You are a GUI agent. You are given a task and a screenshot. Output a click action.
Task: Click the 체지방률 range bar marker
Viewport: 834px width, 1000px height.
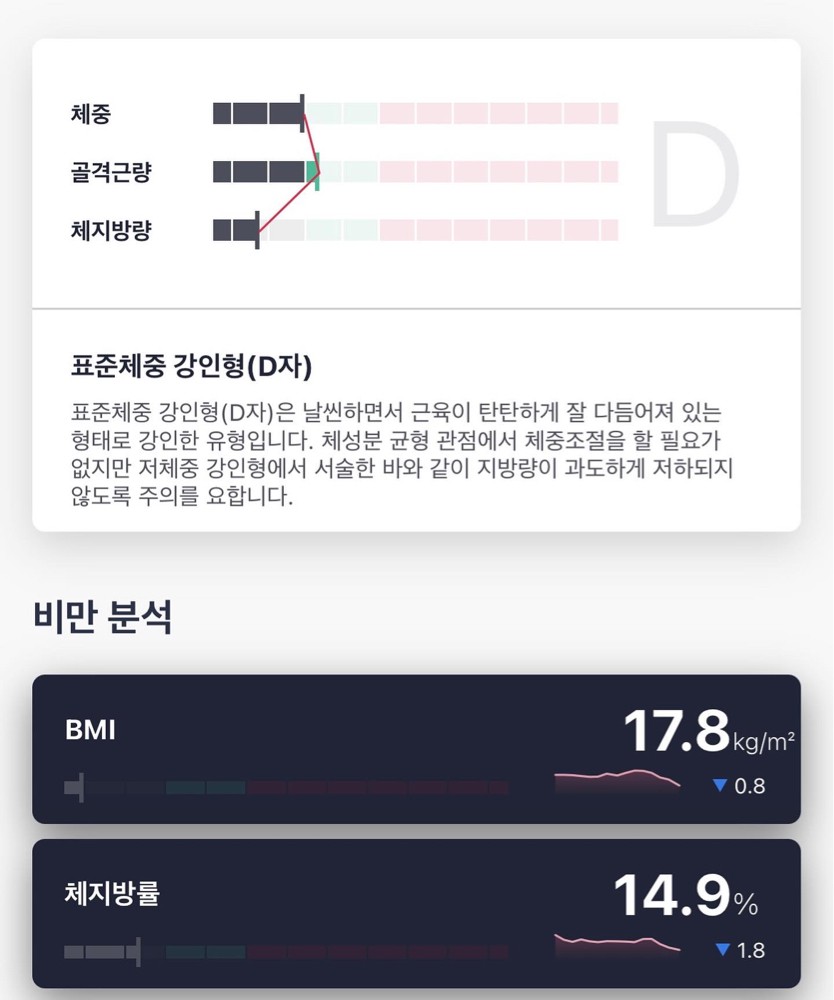(x=137, y=952)
